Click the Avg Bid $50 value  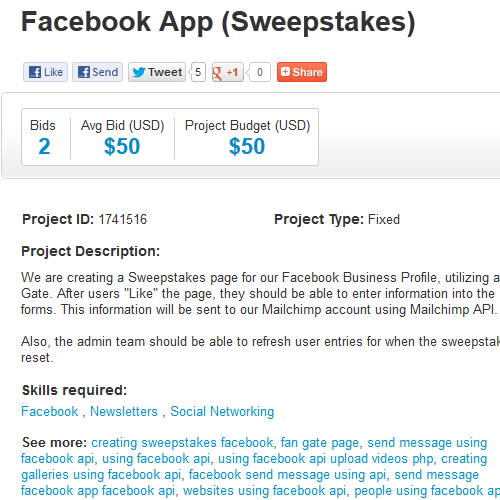(x=122, y=146)
